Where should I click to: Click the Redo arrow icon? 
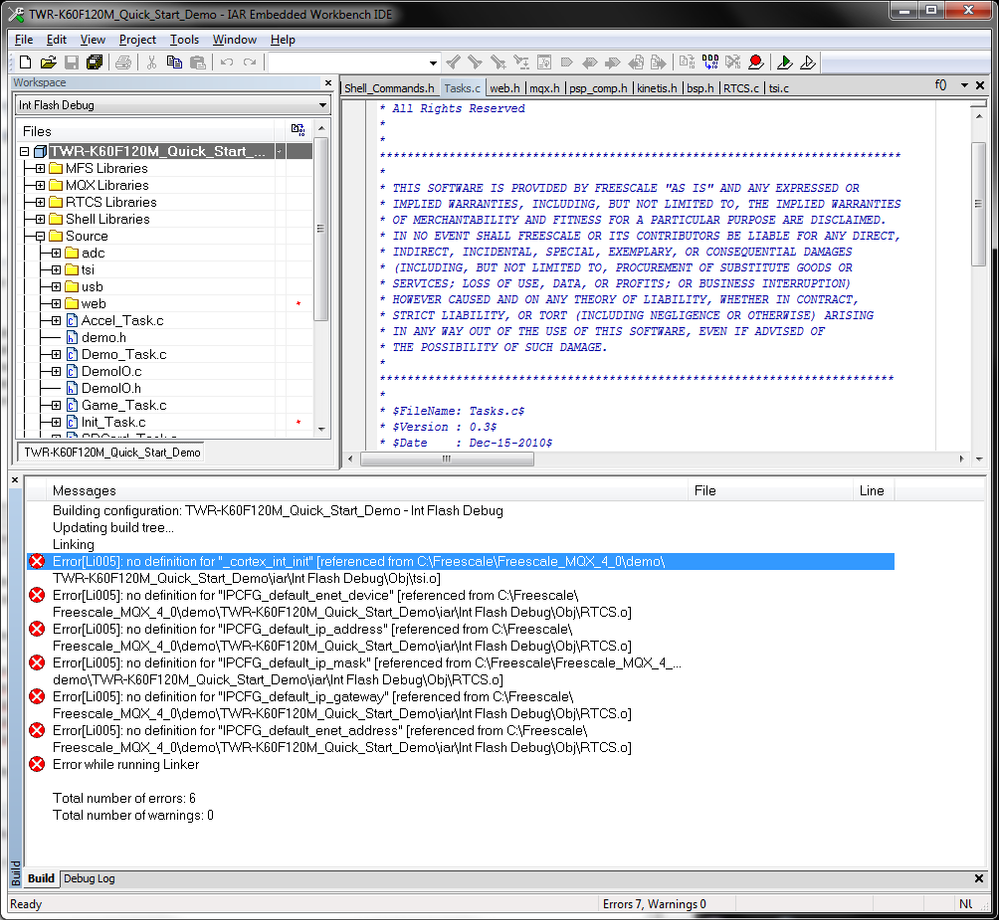pyautogui.click(x=250, y=62)
